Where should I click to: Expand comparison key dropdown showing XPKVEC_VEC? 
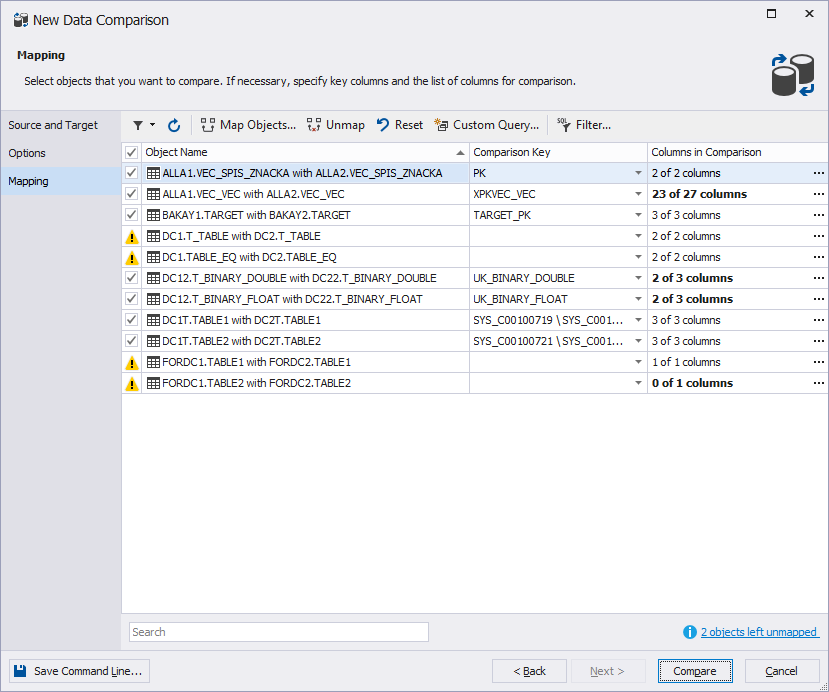tap(638, 195)
